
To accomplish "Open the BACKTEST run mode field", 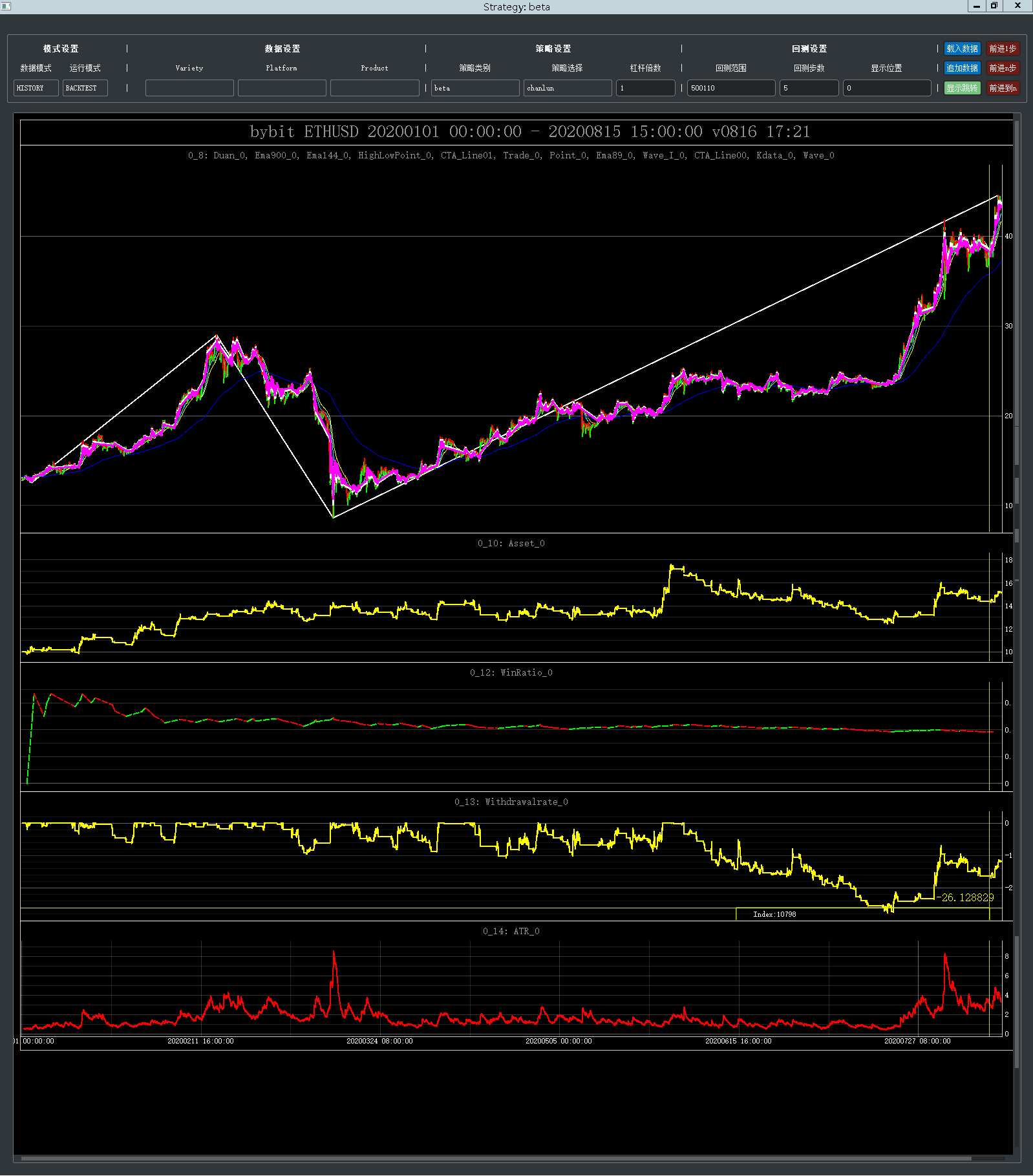I will (x=85, y=88).
